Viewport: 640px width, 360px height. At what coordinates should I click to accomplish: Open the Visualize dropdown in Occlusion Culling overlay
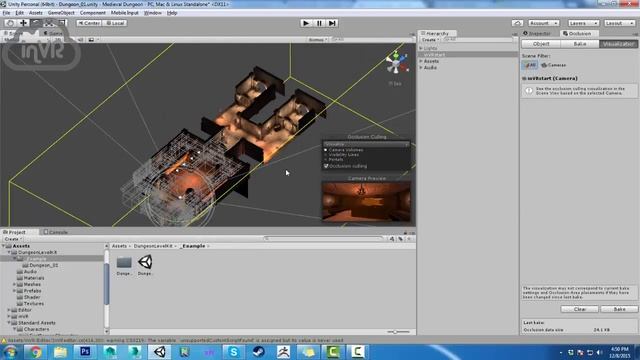[x=367, y=144]
